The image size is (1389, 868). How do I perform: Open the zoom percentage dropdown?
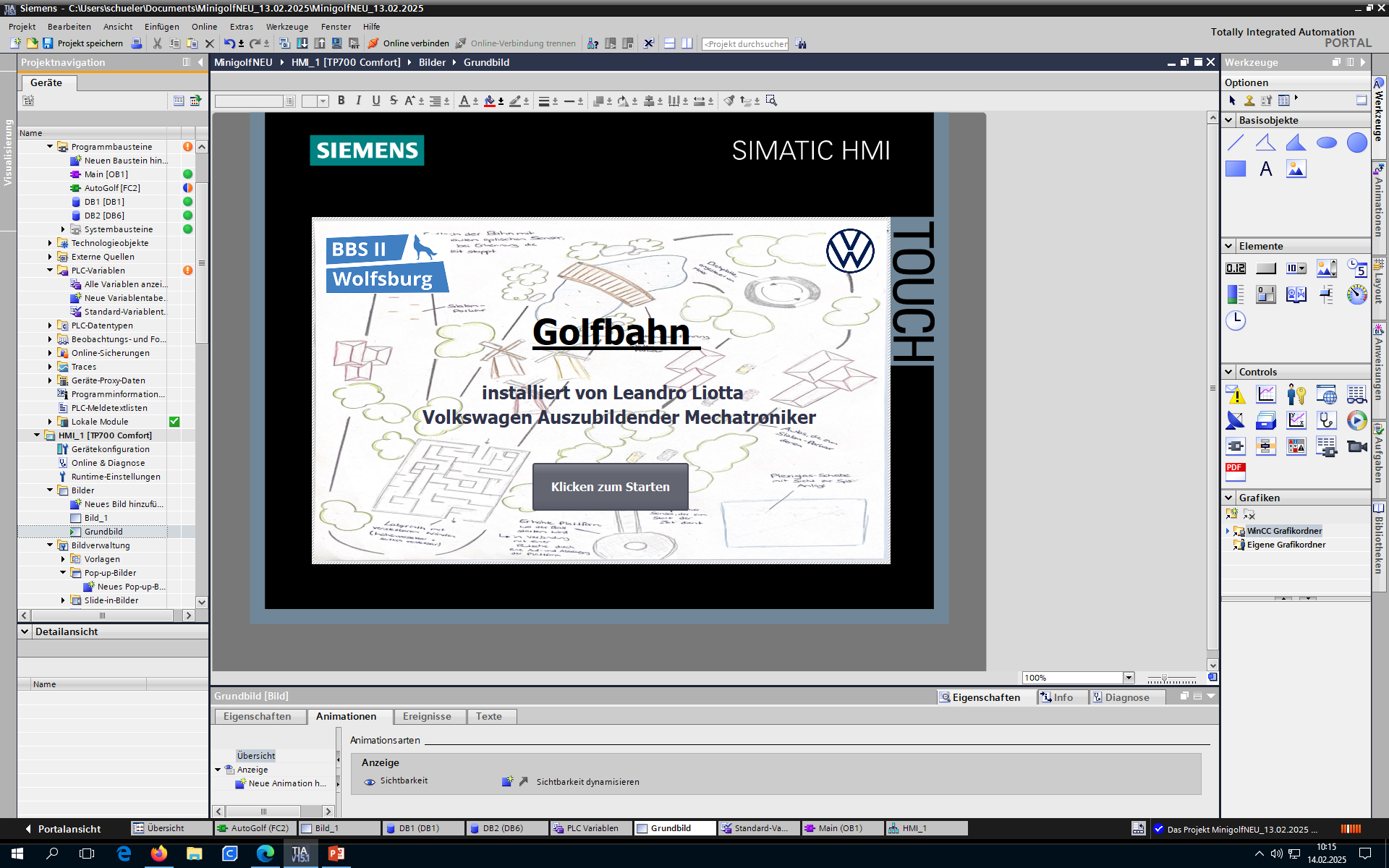(1128, 678)
